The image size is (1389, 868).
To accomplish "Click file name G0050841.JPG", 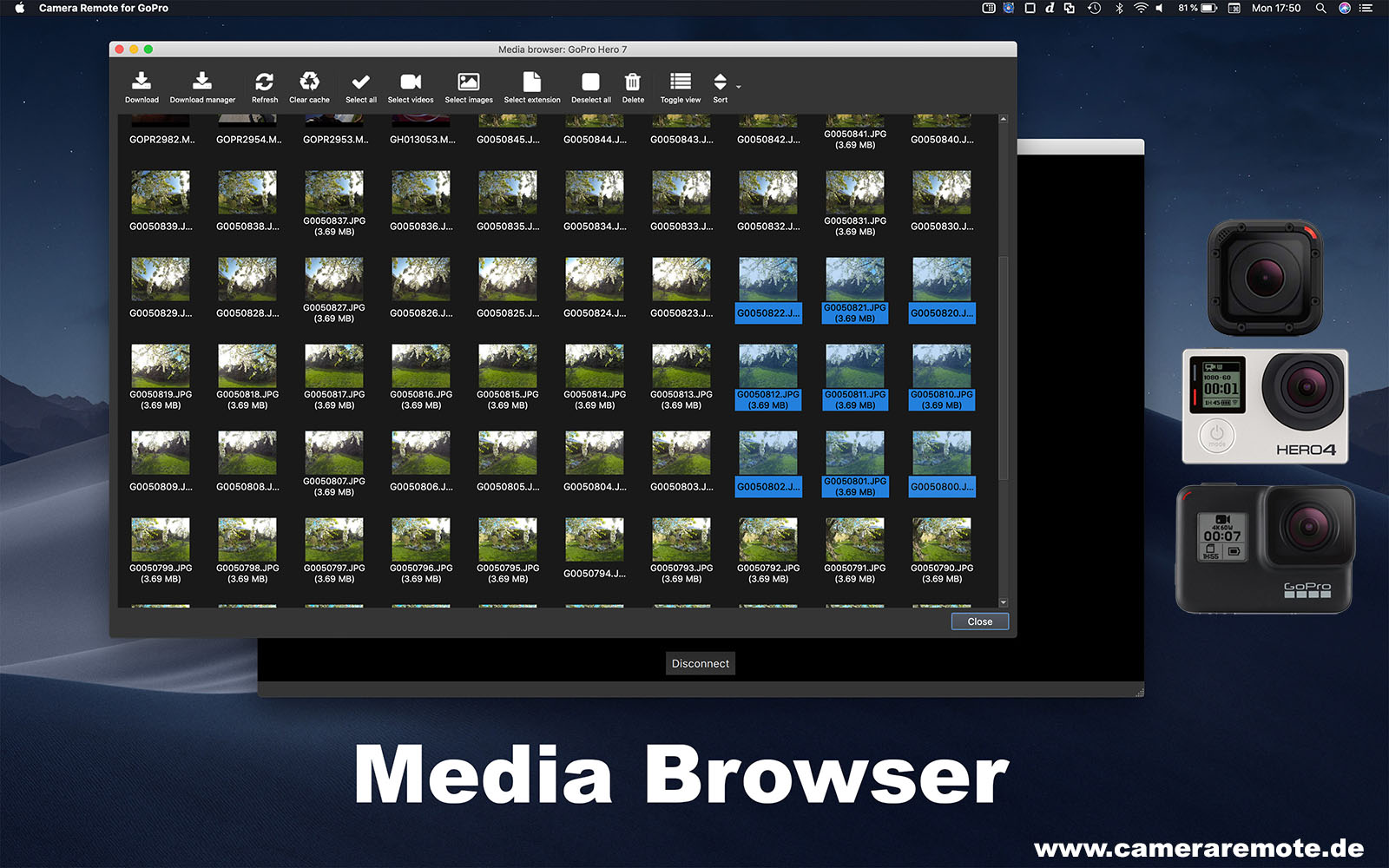I will tap(855, 135).
